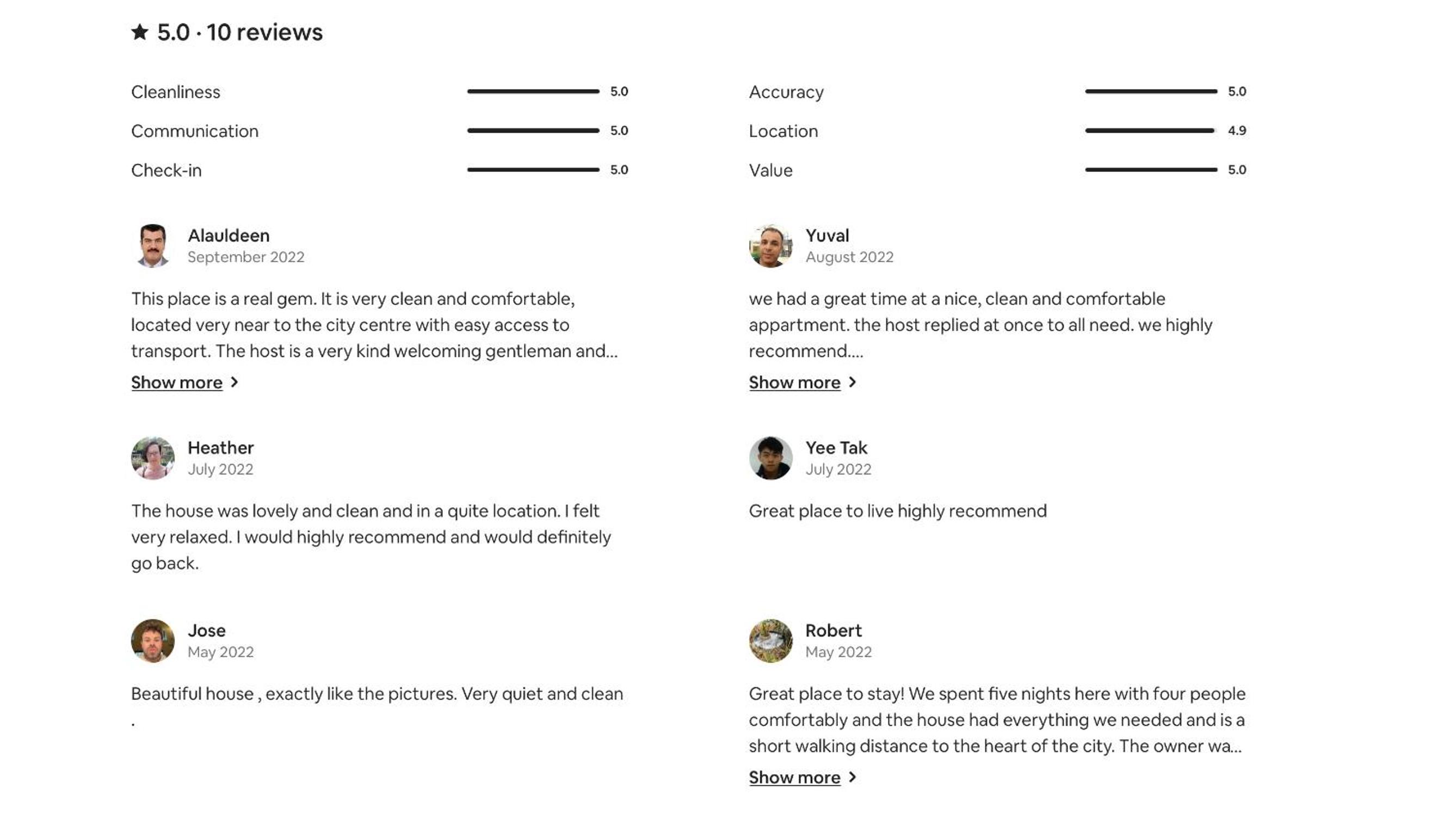Image resolution: width=1456 pixels, height=821 pixels.
Task: Click the Heather reviewer name
Action: click(220, 448)
